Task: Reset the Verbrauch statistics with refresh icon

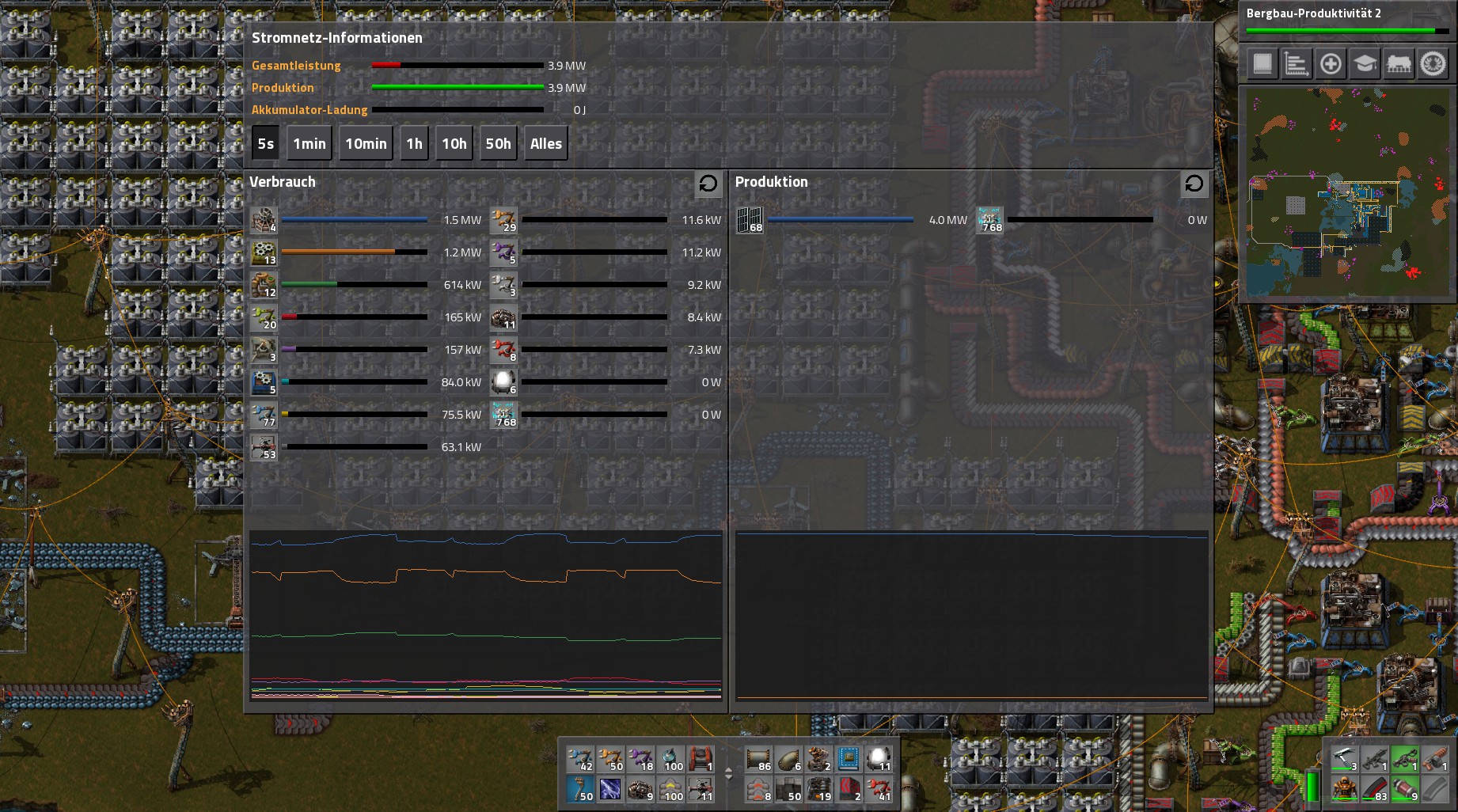Action: pyautogui.click(x=708, y=184)
